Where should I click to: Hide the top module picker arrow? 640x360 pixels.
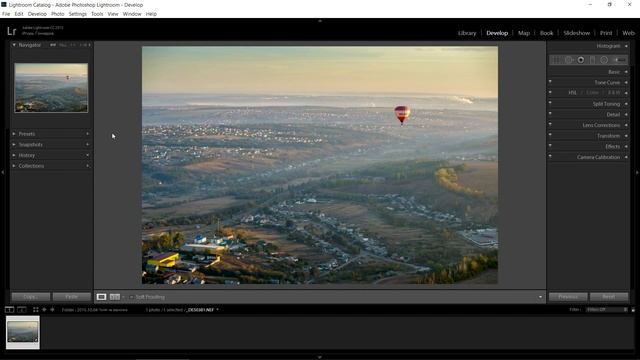click(320, 21)
